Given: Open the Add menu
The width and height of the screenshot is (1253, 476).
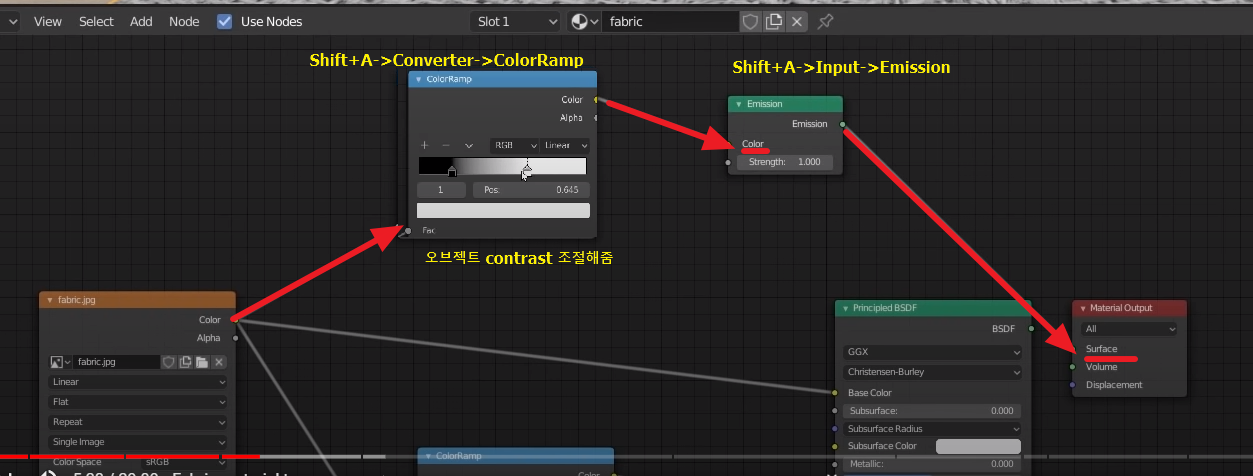Looking at the screenshot, I should 141,21.
